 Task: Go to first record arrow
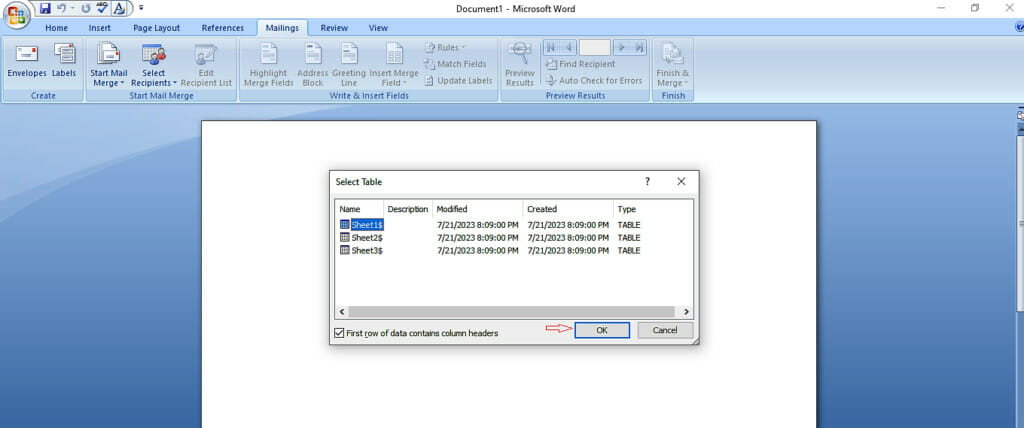tap(551, 48)
